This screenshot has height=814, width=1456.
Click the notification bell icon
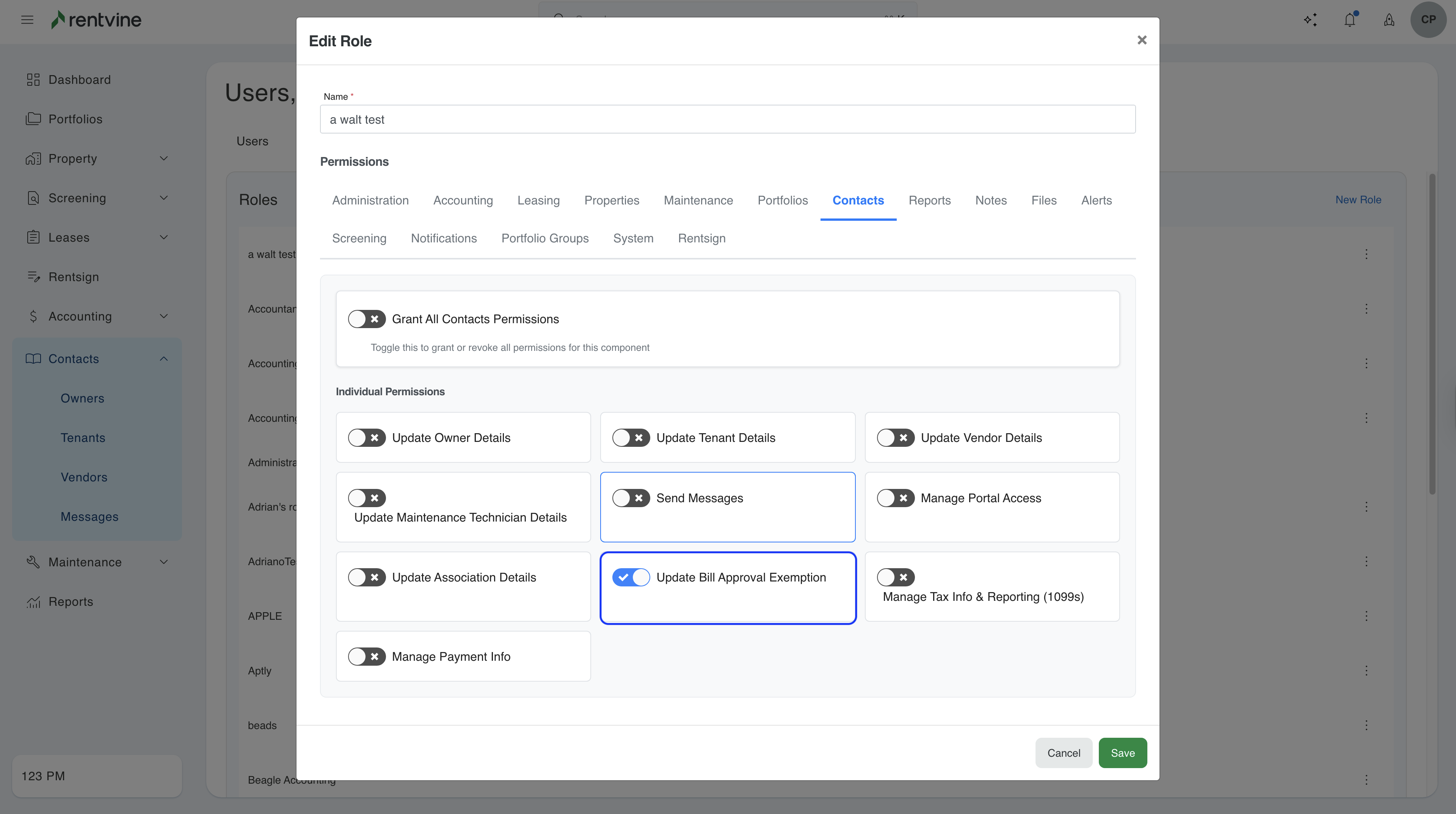(1349, 20)
